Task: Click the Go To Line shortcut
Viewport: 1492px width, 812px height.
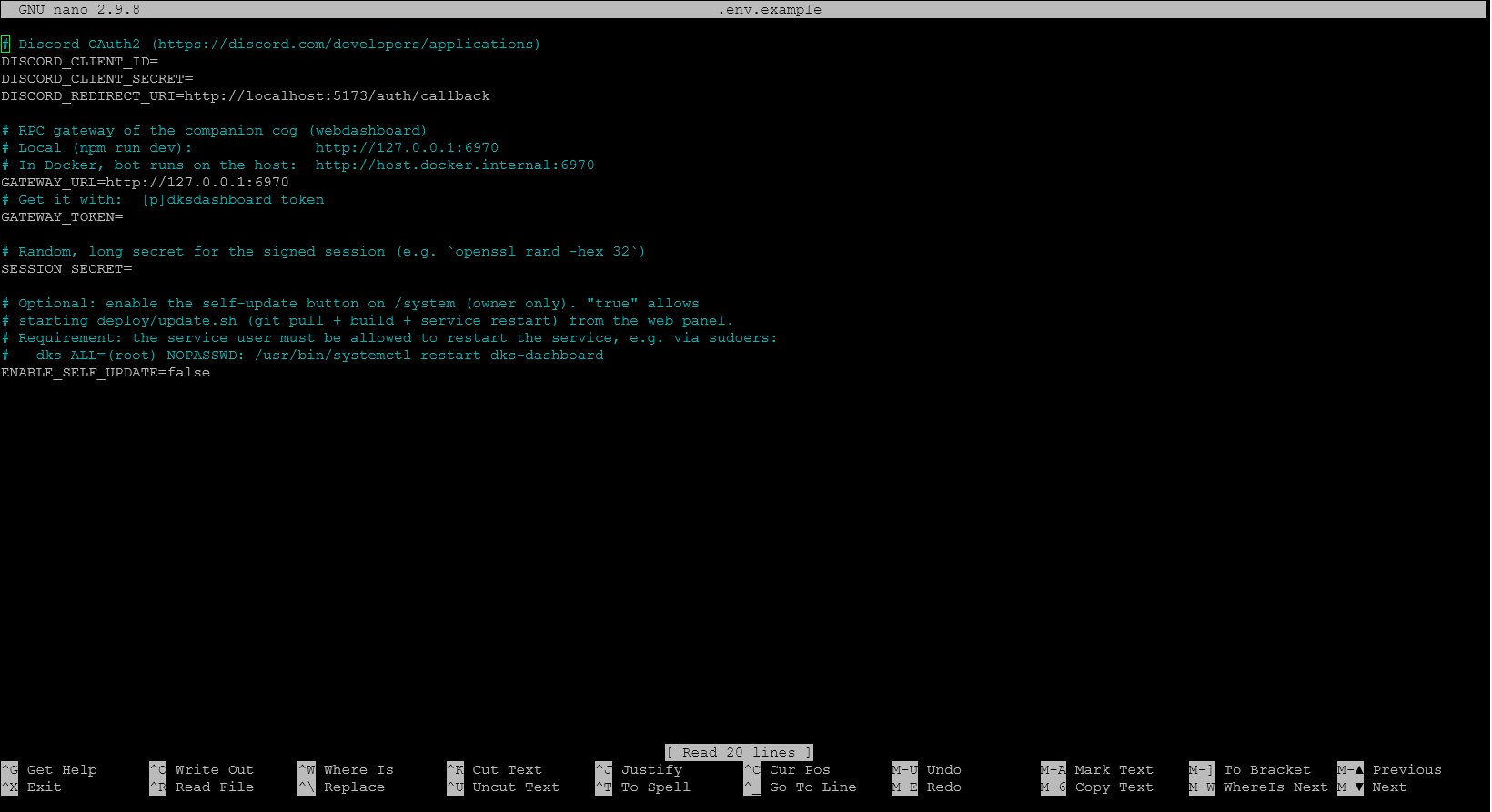Action: click(x=801, y=787)
